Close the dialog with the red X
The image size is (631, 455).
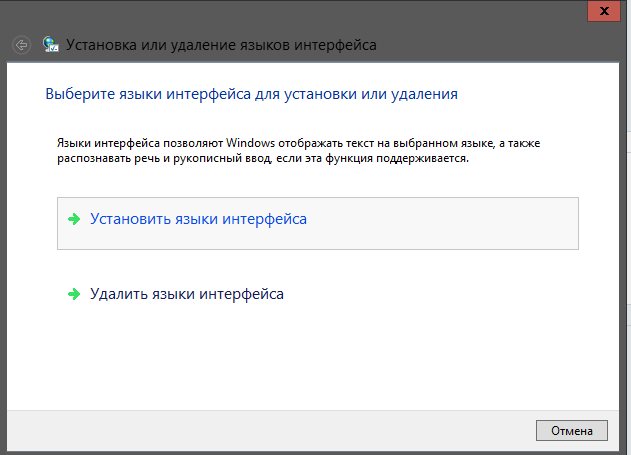(602, 10)
